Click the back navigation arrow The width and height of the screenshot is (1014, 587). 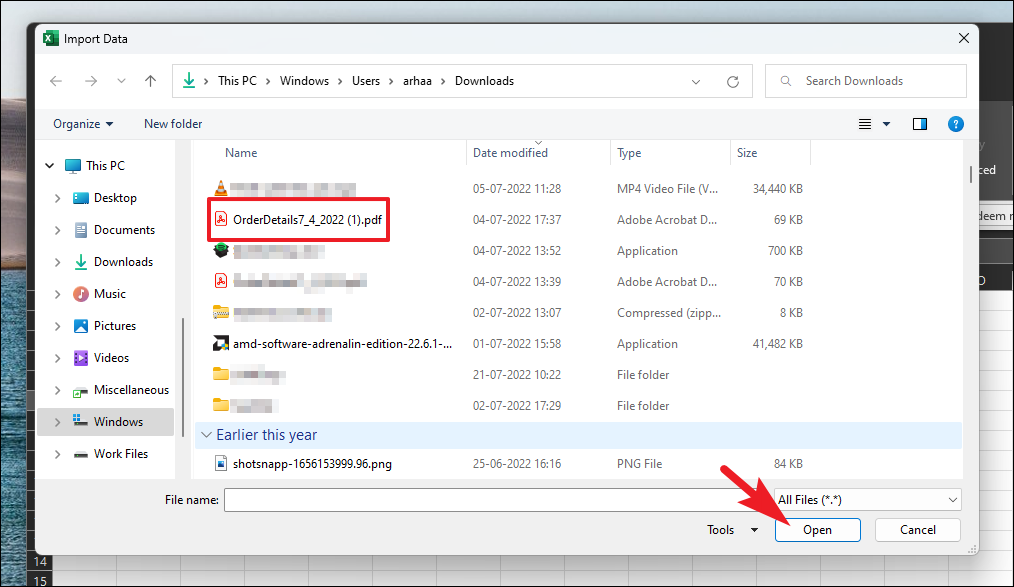[x=55, y=81]
